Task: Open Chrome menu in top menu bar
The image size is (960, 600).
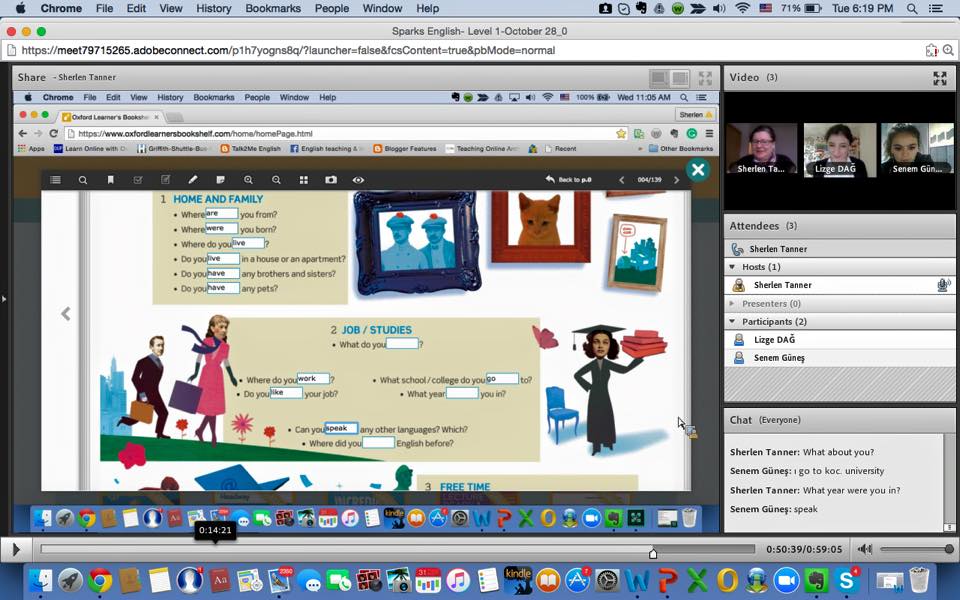Action: pyautogui.click(x=61, y=9)
